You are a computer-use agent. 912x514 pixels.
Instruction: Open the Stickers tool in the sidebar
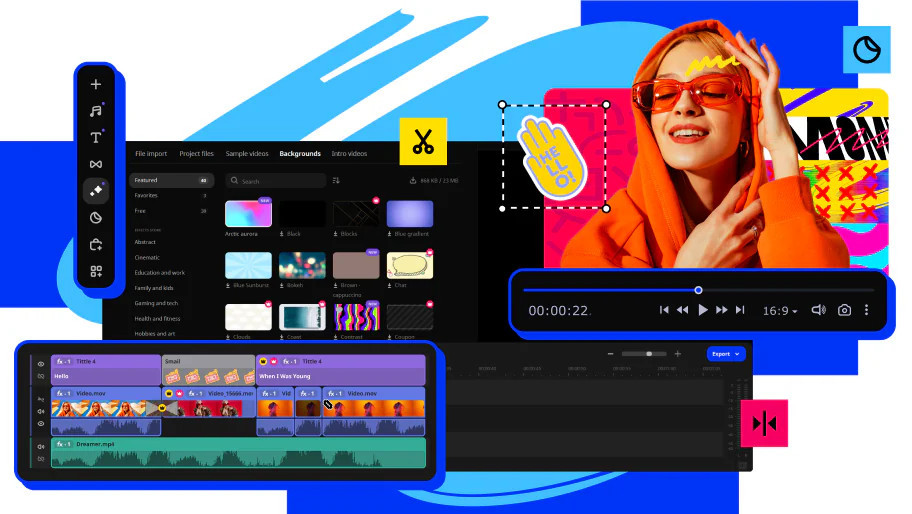point(96,217)
